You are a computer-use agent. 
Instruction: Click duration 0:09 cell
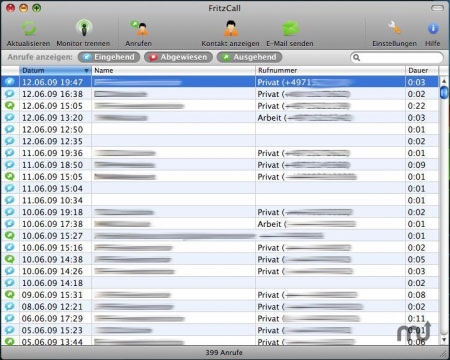pos(416,165)
